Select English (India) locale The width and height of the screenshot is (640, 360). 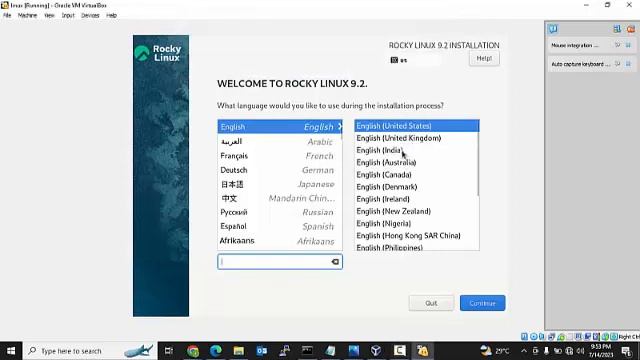pos(416,150)
